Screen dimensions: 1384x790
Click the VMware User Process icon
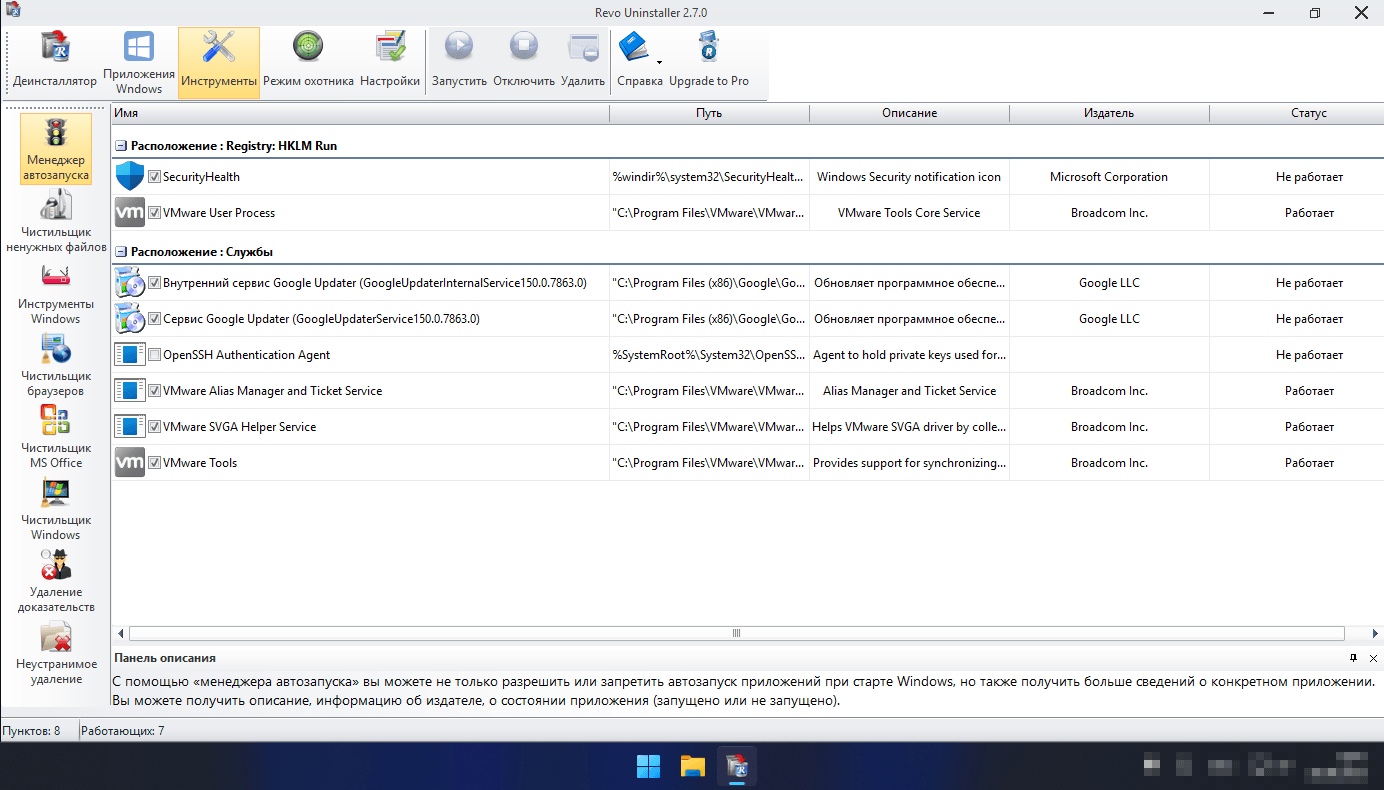(130, 213)
